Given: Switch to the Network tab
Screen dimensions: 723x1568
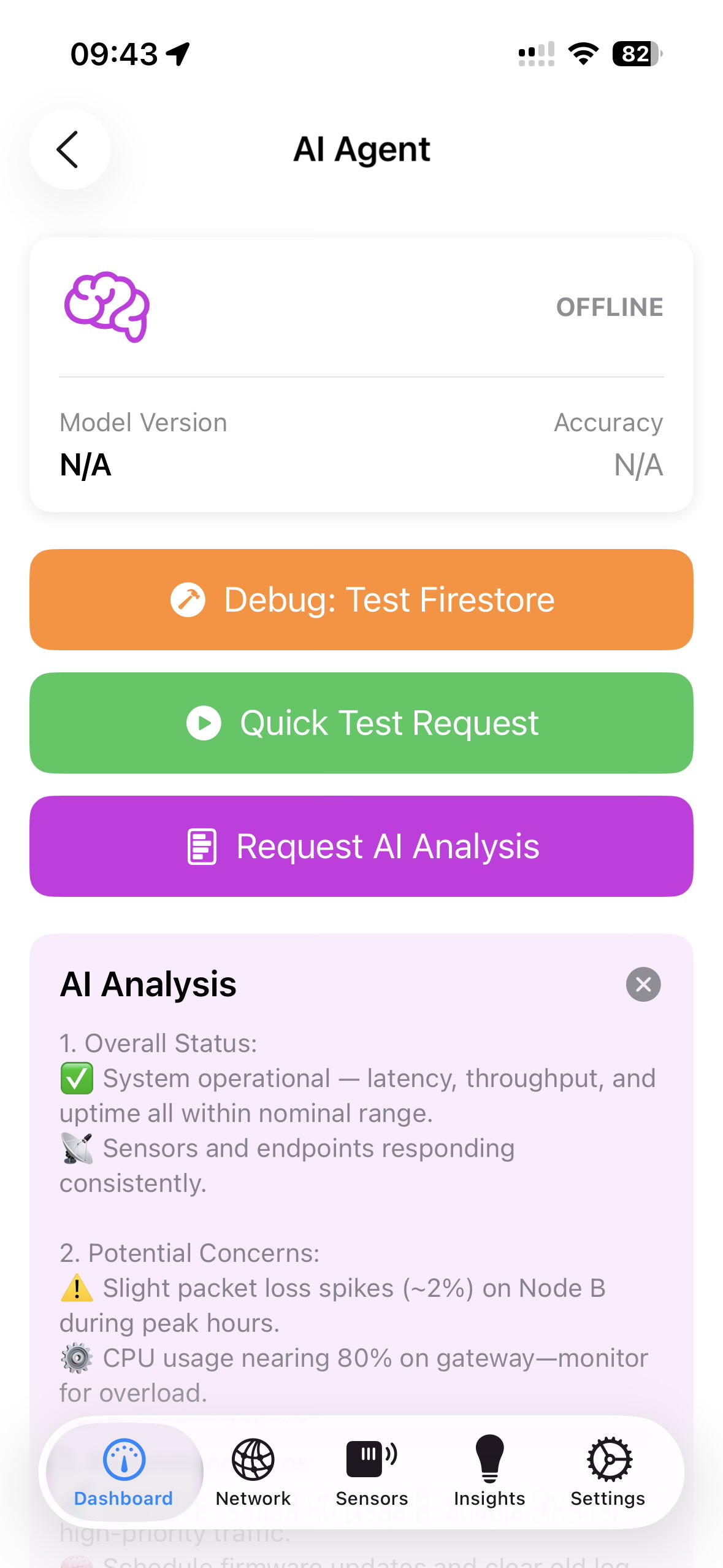Looking at the screenshot, I should [x=253, y=1472].
